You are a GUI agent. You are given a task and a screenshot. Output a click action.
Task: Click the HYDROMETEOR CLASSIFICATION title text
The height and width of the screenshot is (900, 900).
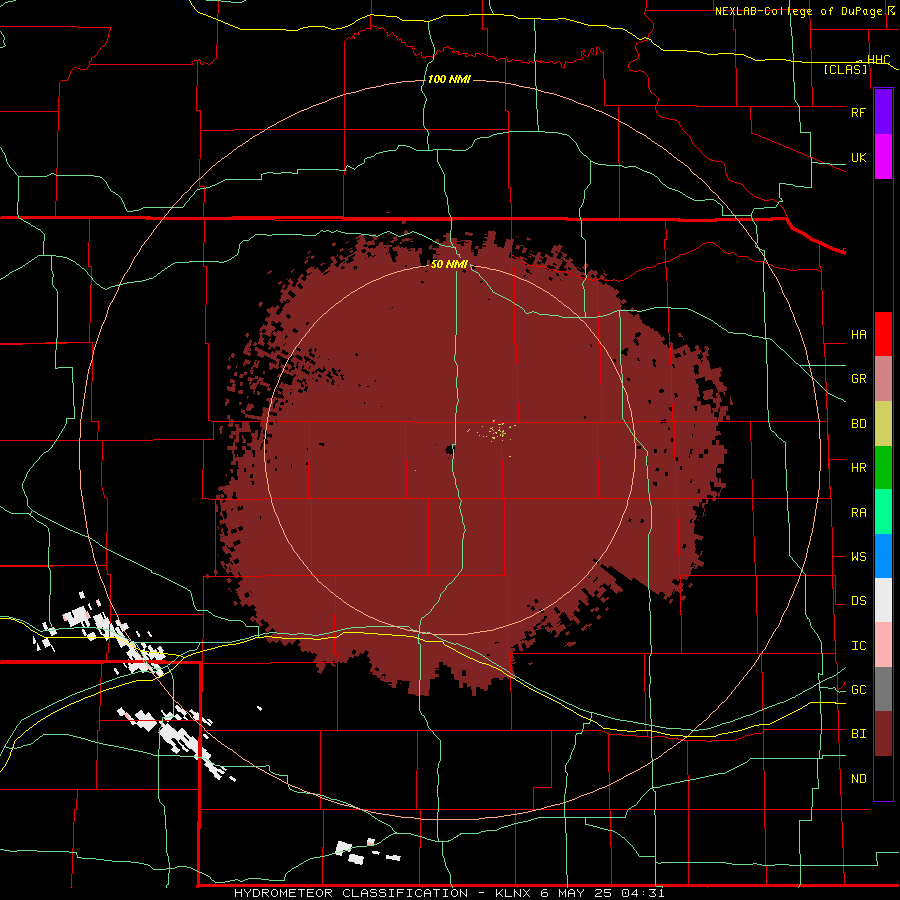click(x=351, y=893)
